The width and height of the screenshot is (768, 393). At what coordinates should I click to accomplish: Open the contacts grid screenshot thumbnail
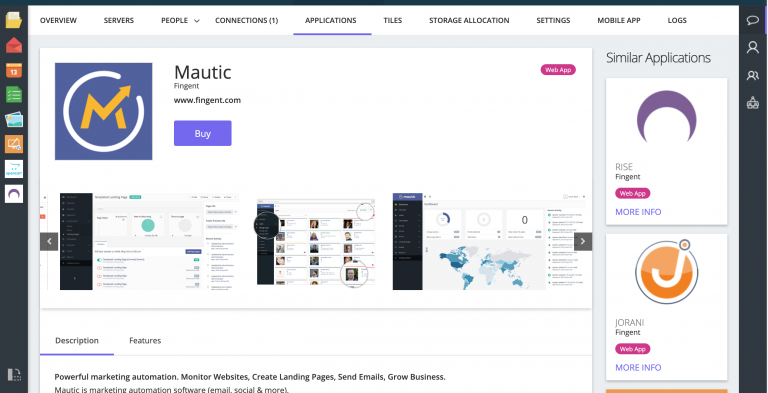(316, 242)
